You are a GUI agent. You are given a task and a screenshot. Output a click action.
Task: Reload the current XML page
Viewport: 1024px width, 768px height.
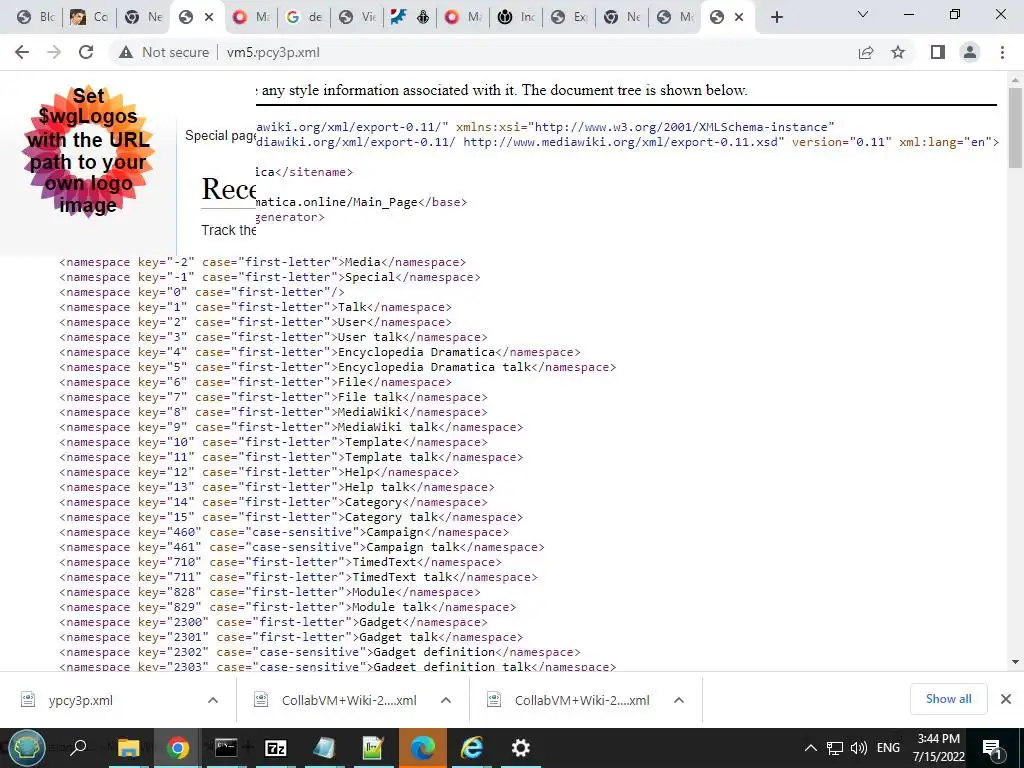[x=86, y=52]
